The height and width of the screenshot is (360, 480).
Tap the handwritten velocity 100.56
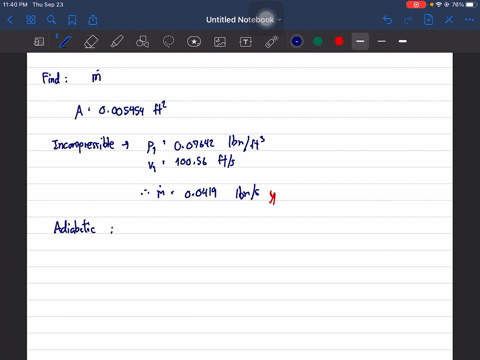pos(191,162)
